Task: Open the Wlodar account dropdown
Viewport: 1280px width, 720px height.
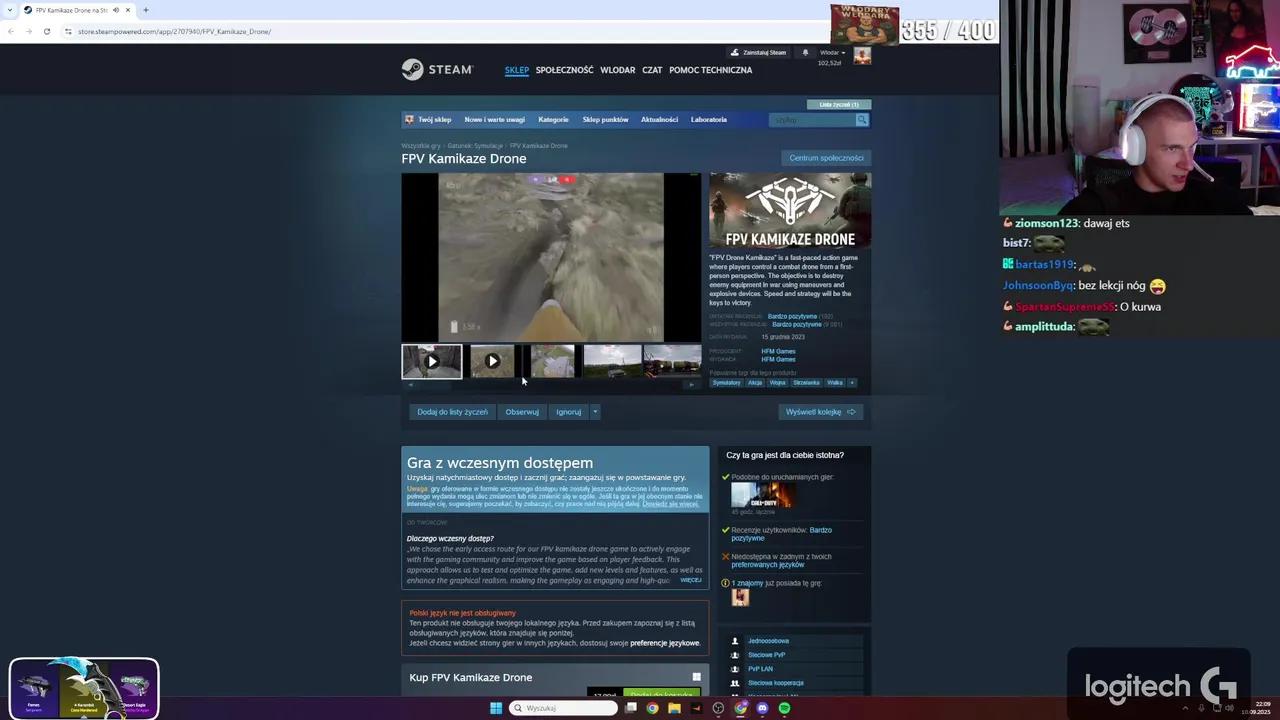Action: click(832, 53)
